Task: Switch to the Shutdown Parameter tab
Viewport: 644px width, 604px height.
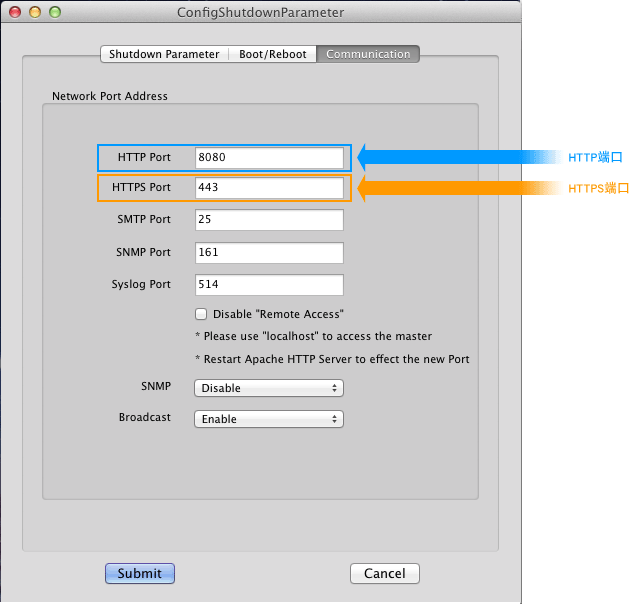Action: 164,54
